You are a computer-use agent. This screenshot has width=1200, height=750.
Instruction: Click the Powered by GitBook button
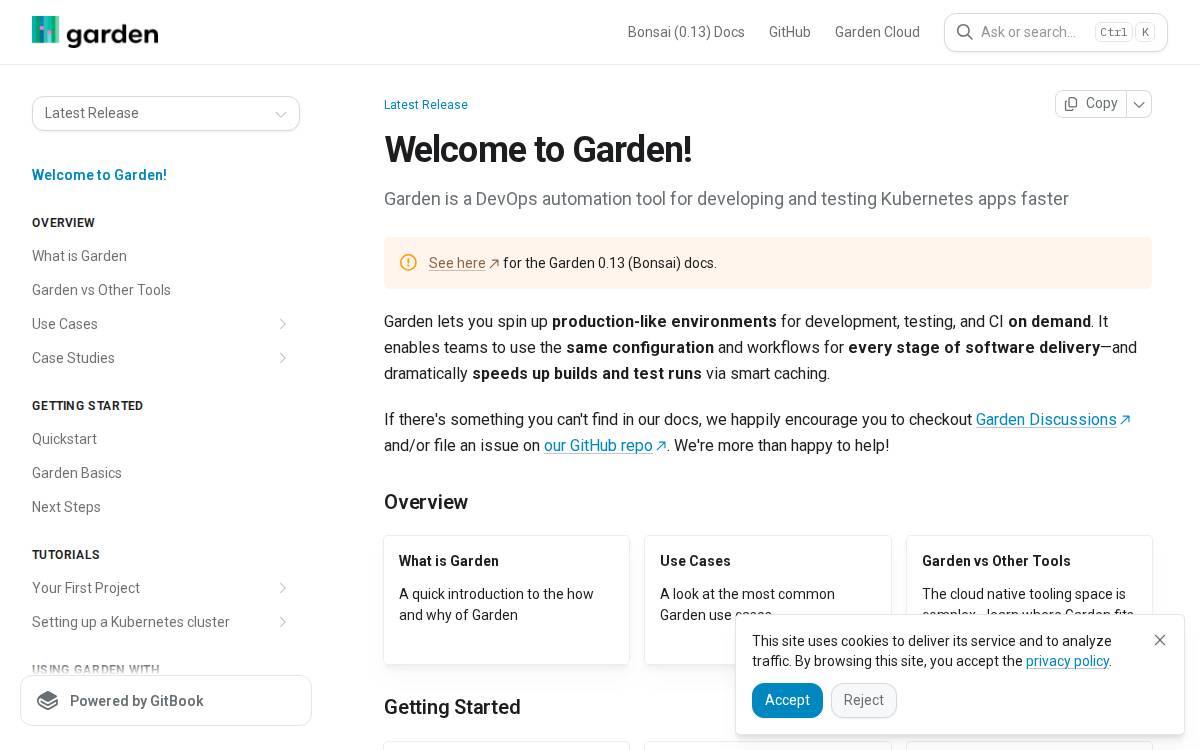click(166, 701)
